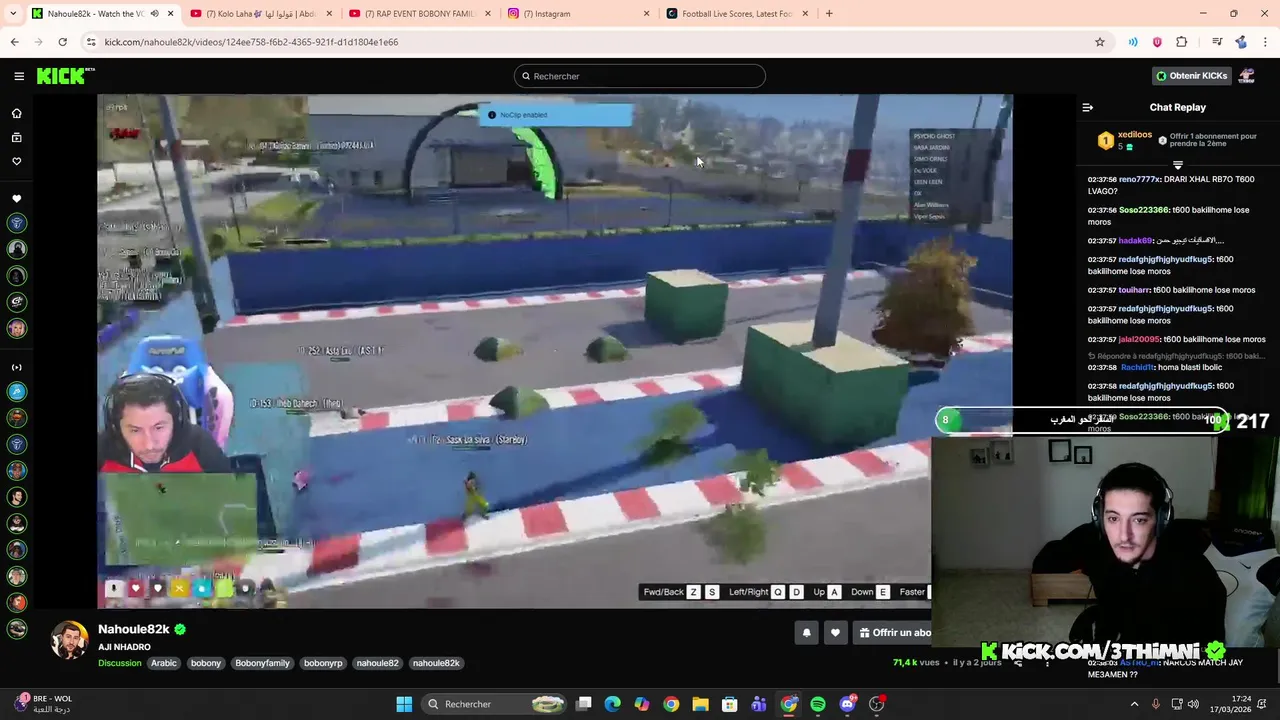Open the Discussion category link
The image size is (1280, 720).
click(120, 663)
